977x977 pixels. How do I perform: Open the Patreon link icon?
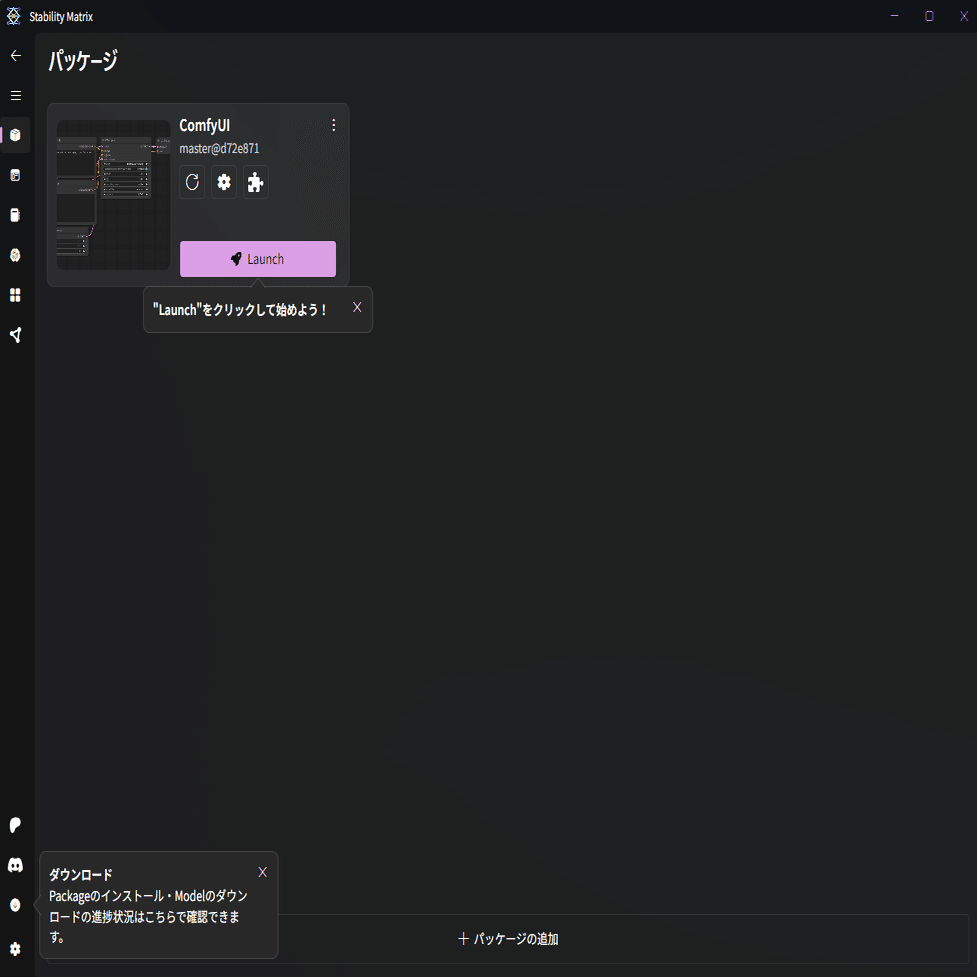coord(16,825)
